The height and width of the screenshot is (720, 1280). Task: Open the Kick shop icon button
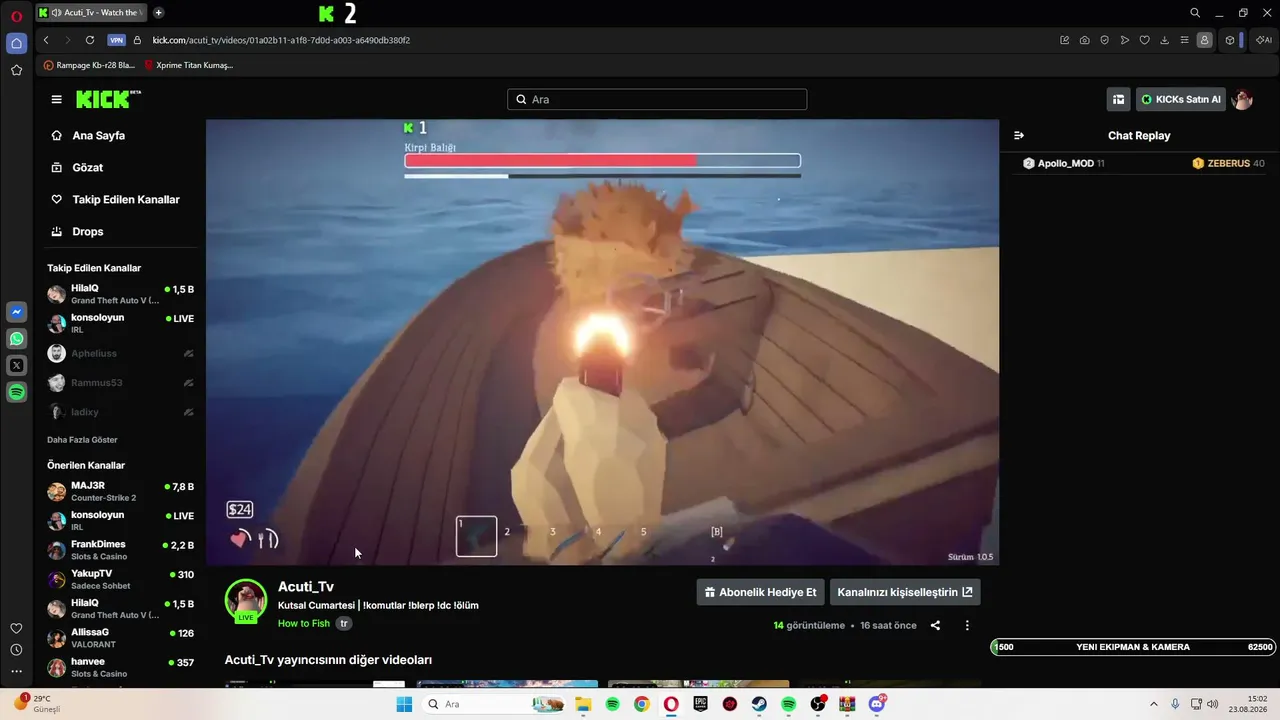click(x=1118, y=99)
